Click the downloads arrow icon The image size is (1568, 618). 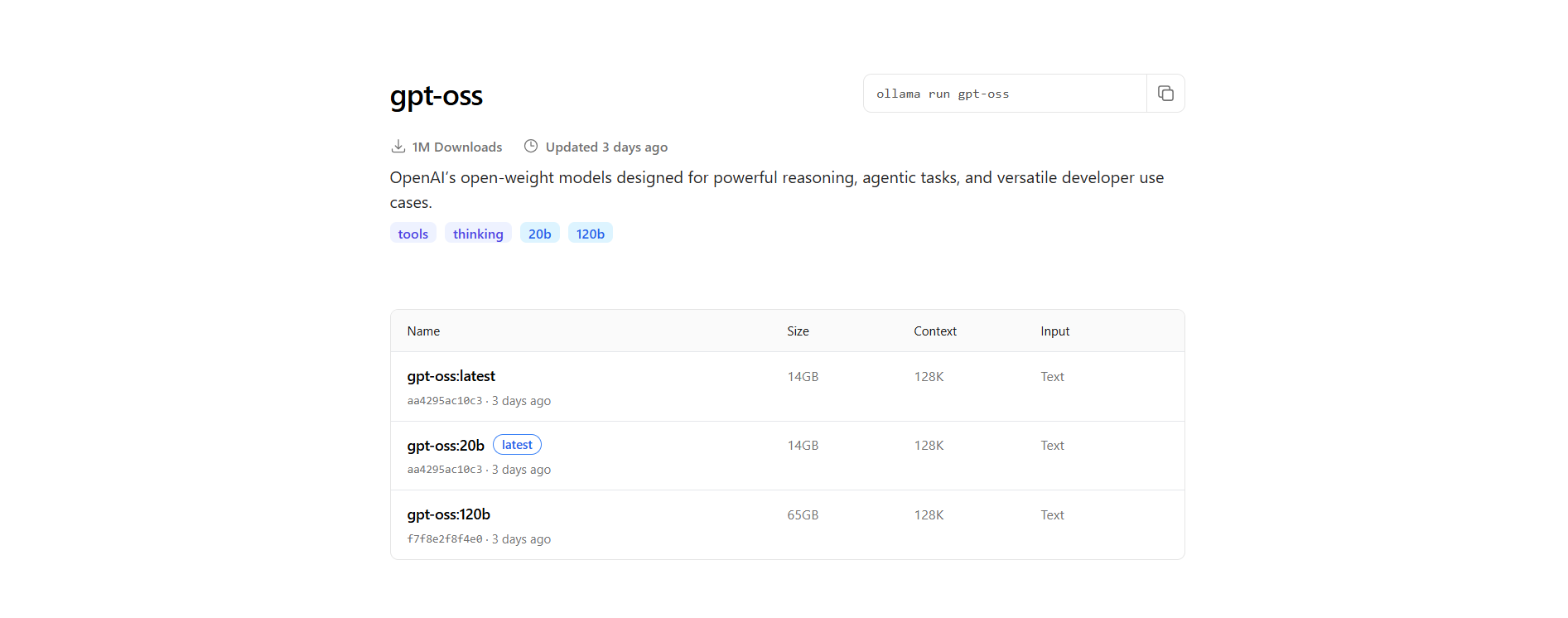398,147
